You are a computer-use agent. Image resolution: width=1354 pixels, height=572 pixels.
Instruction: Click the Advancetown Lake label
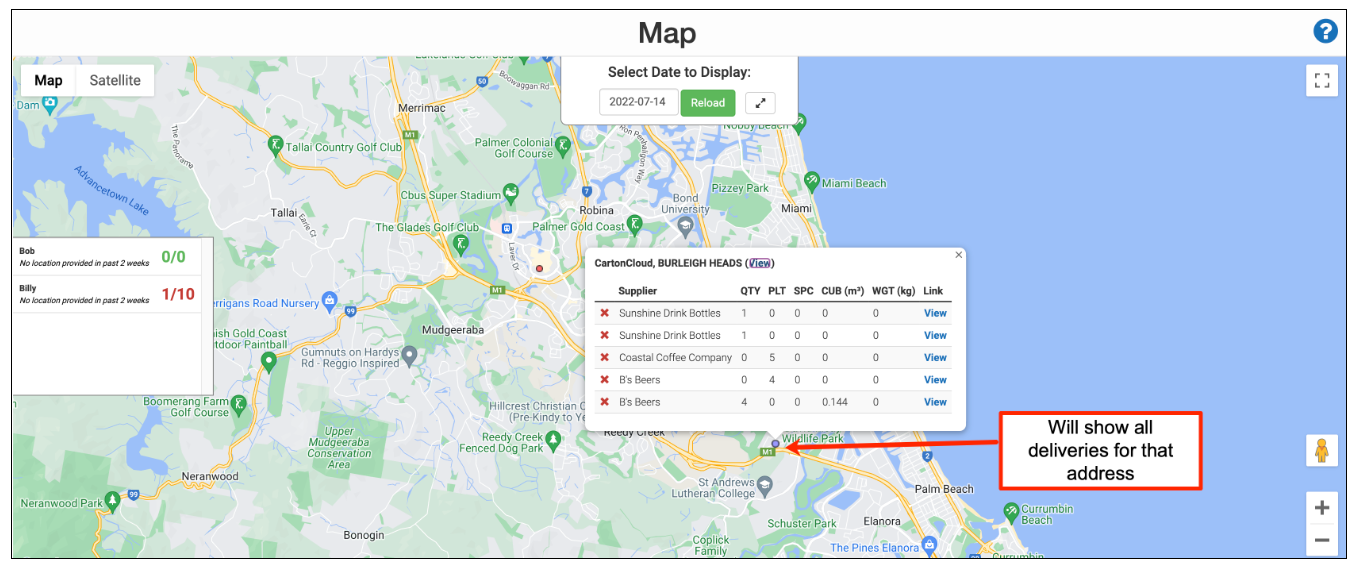[x=111, y=188]
